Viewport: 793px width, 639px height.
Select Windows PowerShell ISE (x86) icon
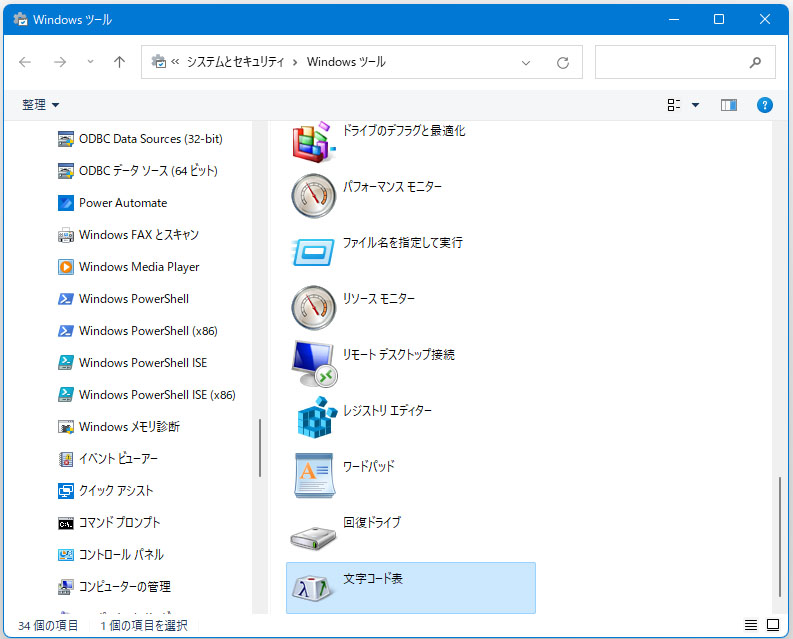65,395
